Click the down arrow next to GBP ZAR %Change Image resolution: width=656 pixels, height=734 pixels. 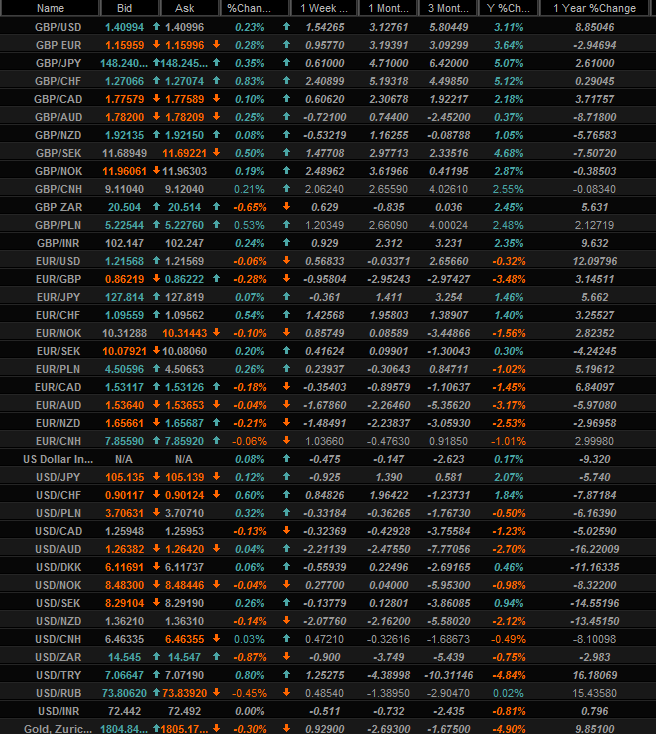coord(286,204)
